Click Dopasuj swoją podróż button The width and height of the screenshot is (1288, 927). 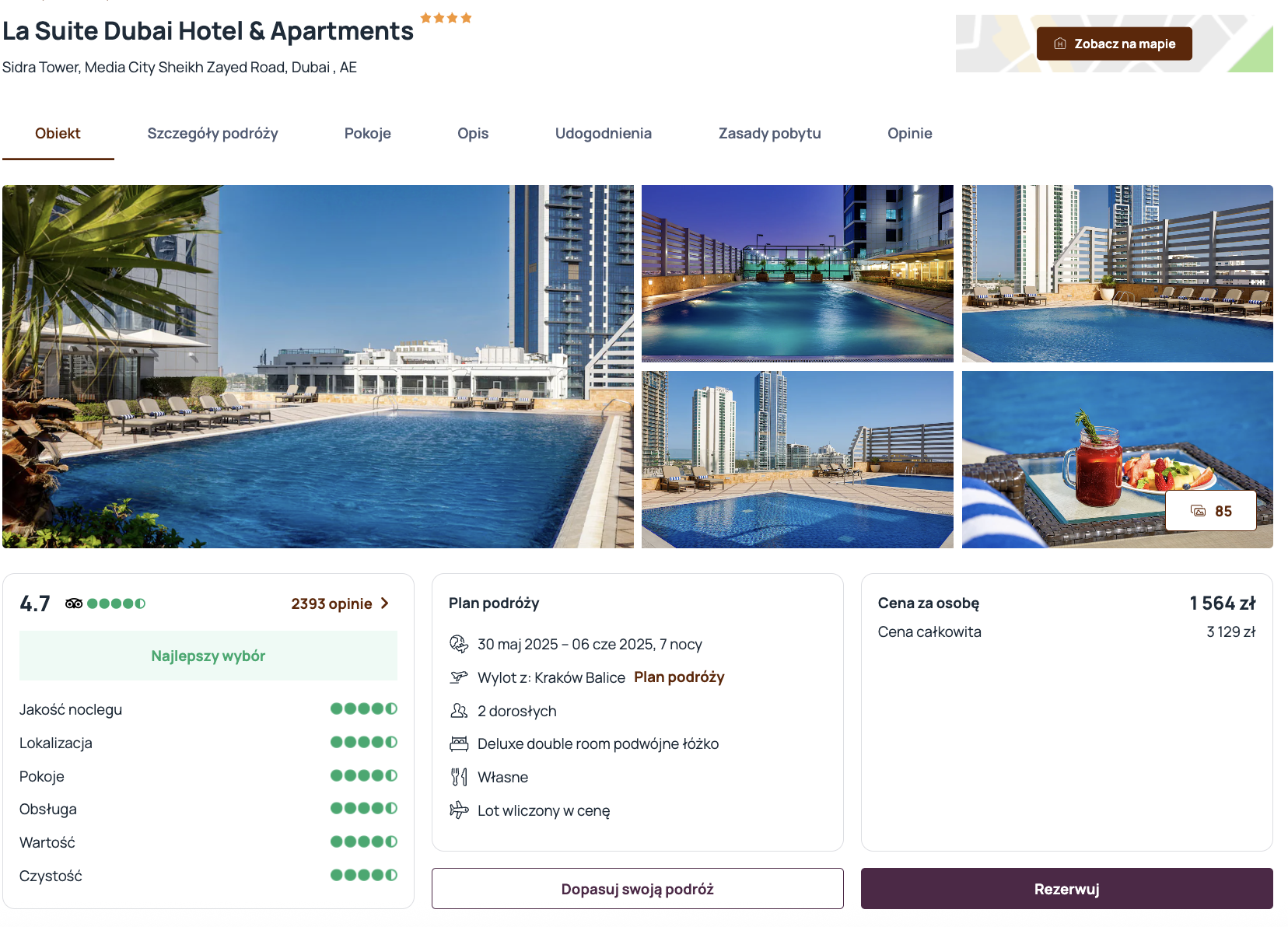tap(637, 889)
